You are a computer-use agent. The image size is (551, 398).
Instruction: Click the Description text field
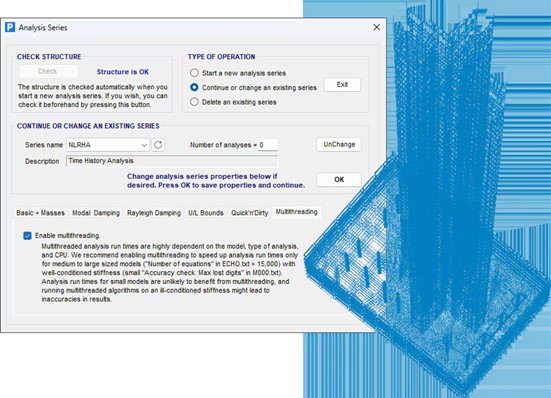pos(172,161)
